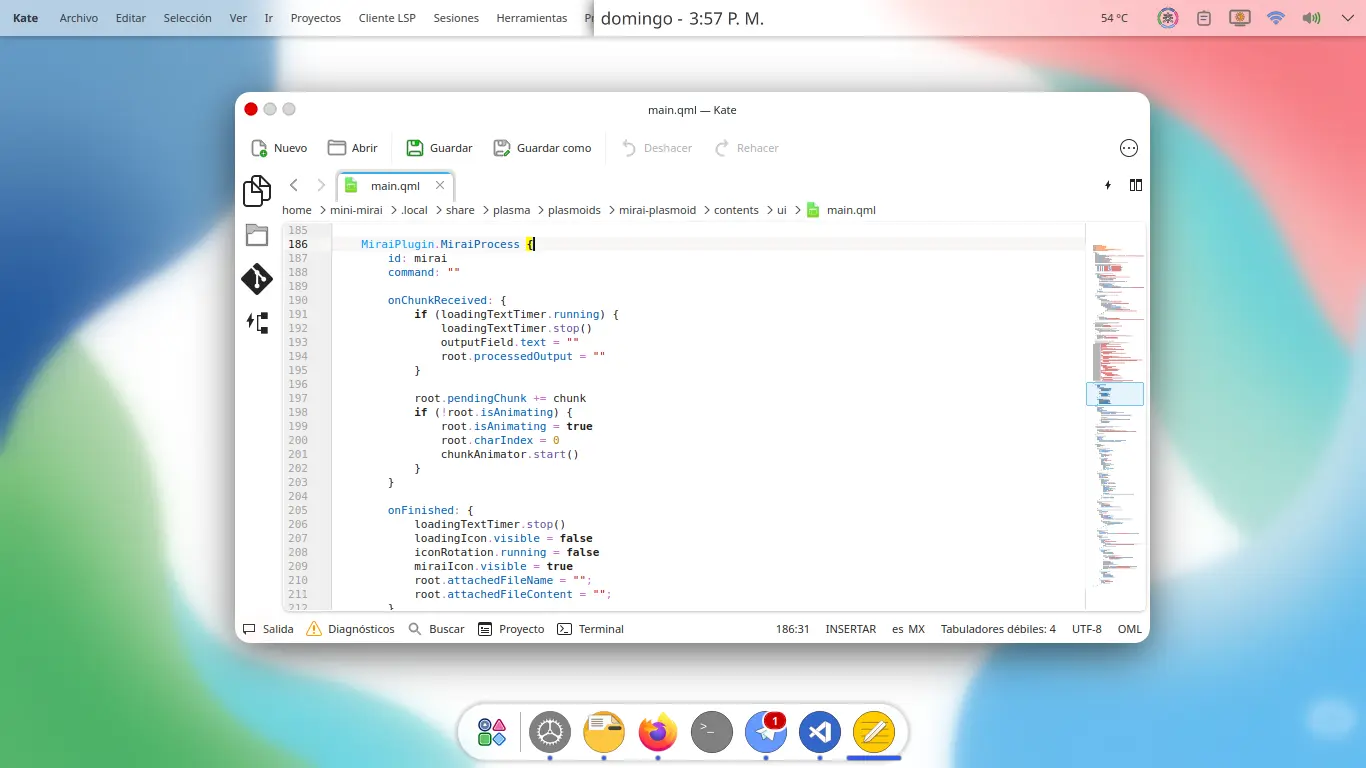This screenshot has height=768, width=1366.
Task: Toggle INSERTAR input mode
Action: 850,629
